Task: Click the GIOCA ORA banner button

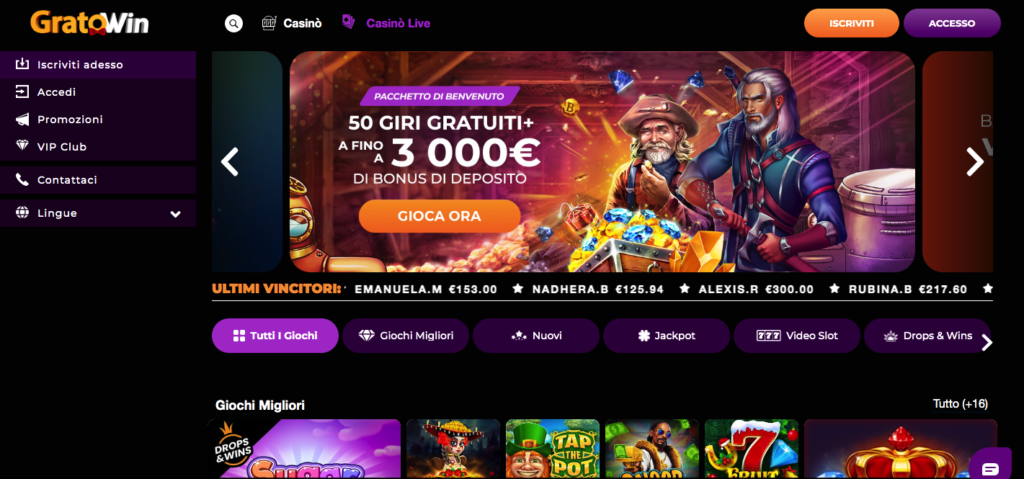Action: coord(440,216)
